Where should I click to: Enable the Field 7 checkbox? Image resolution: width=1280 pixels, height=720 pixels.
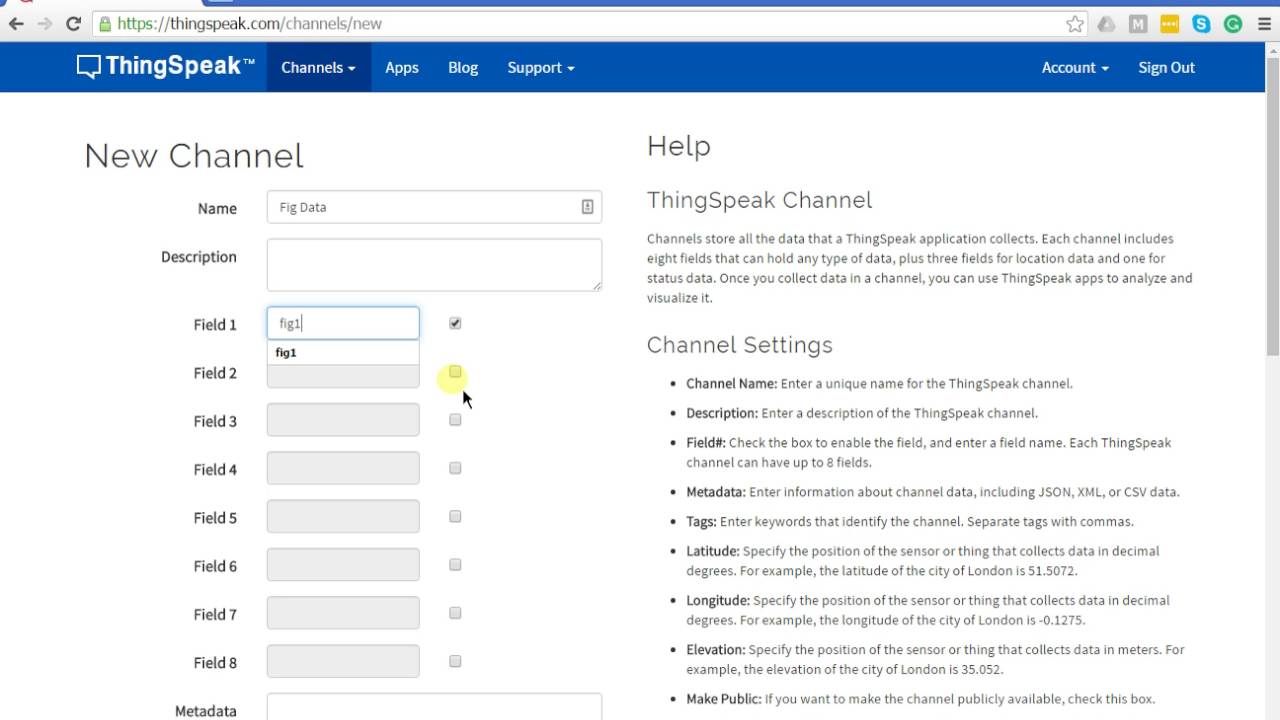455,613
